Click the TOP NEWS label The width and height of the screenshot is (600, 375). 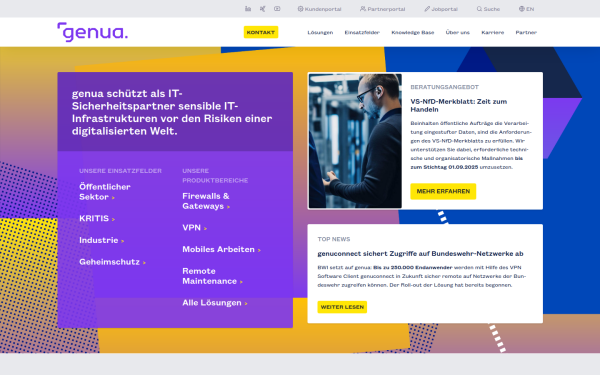coord(334,239)
